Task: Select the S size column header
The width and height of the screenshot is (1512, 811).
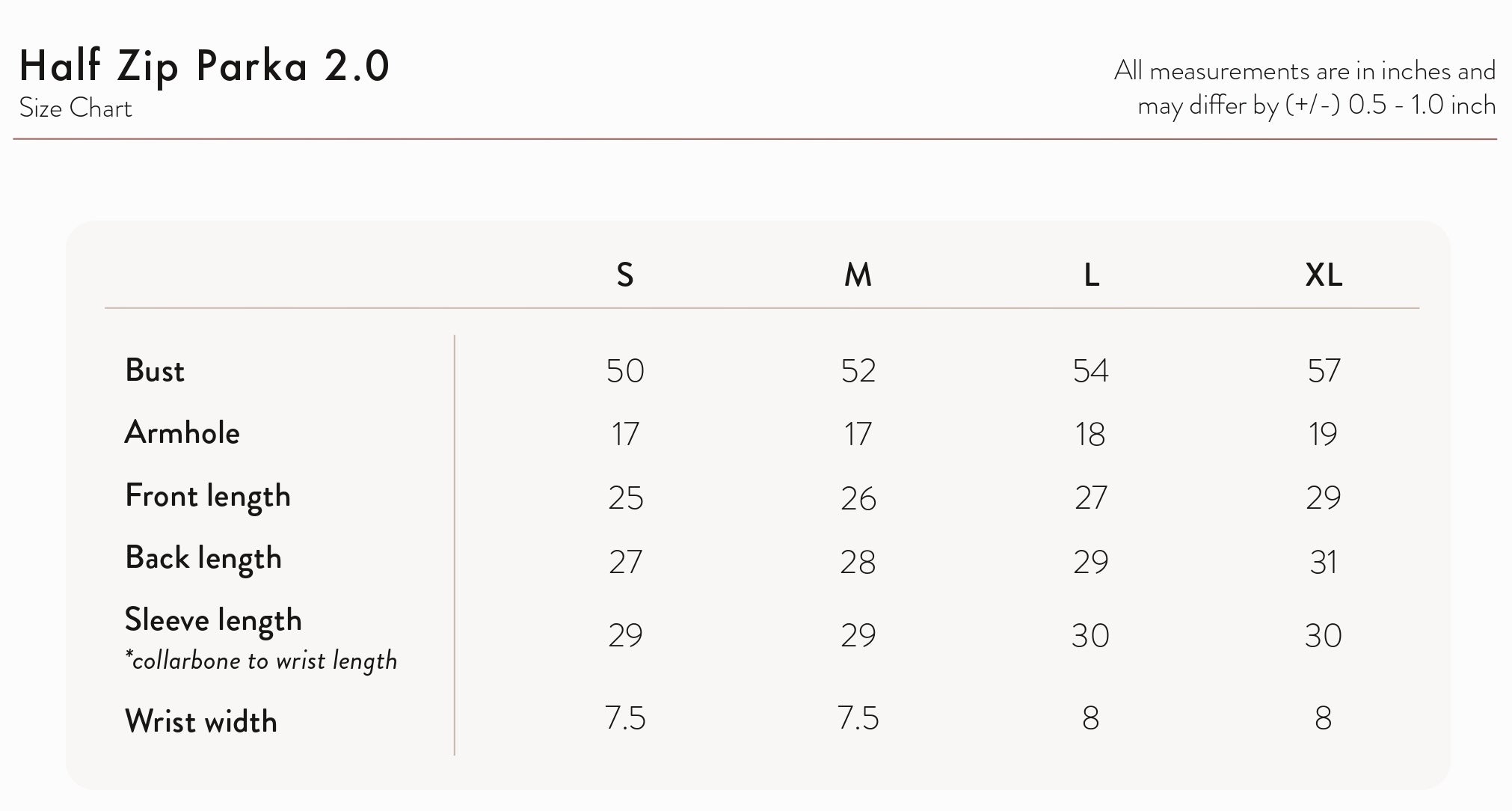Action: coord(625,275)
